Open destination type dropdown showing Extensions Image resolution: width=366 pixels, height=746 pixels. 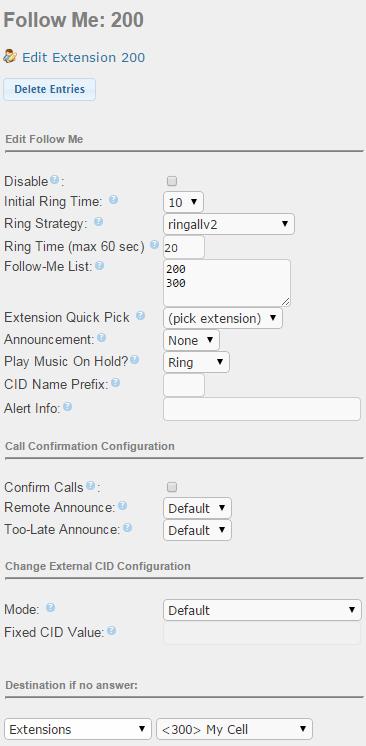click(x=78, y=729)
